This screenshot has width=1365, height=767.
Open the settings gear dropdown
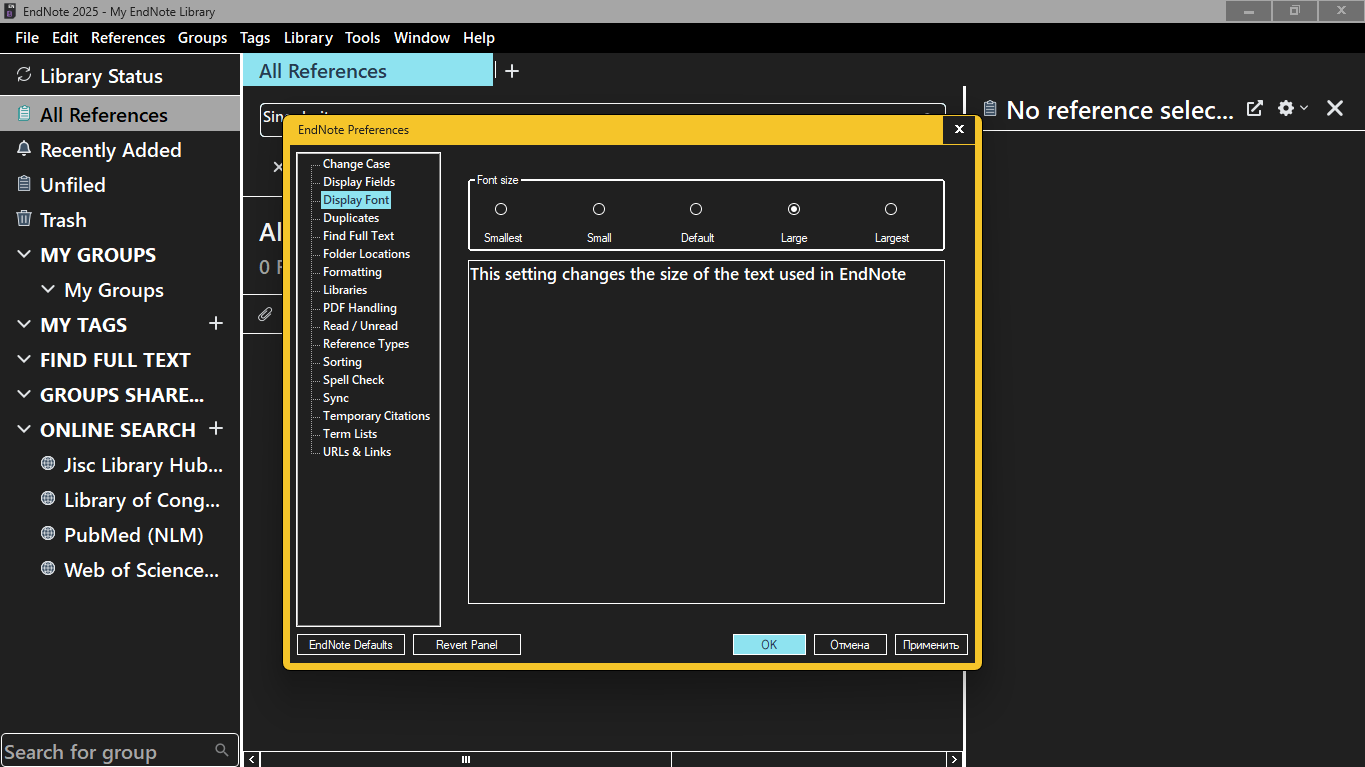tap(1292, 109)
